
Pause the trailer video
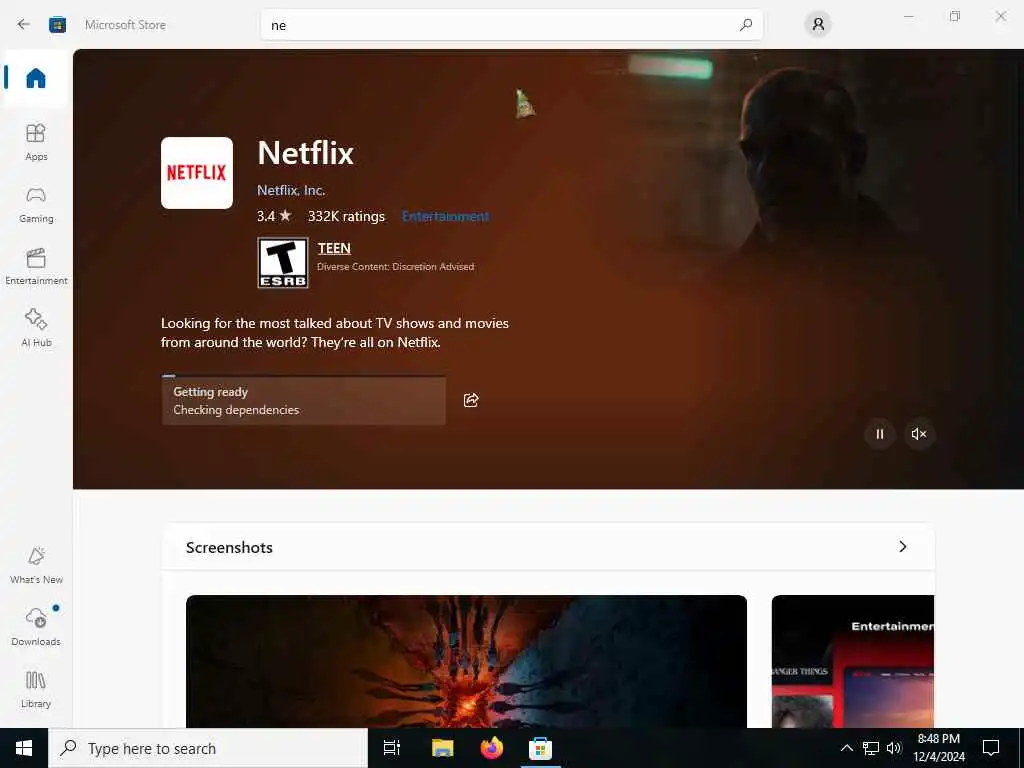click(x=880, y=434)
